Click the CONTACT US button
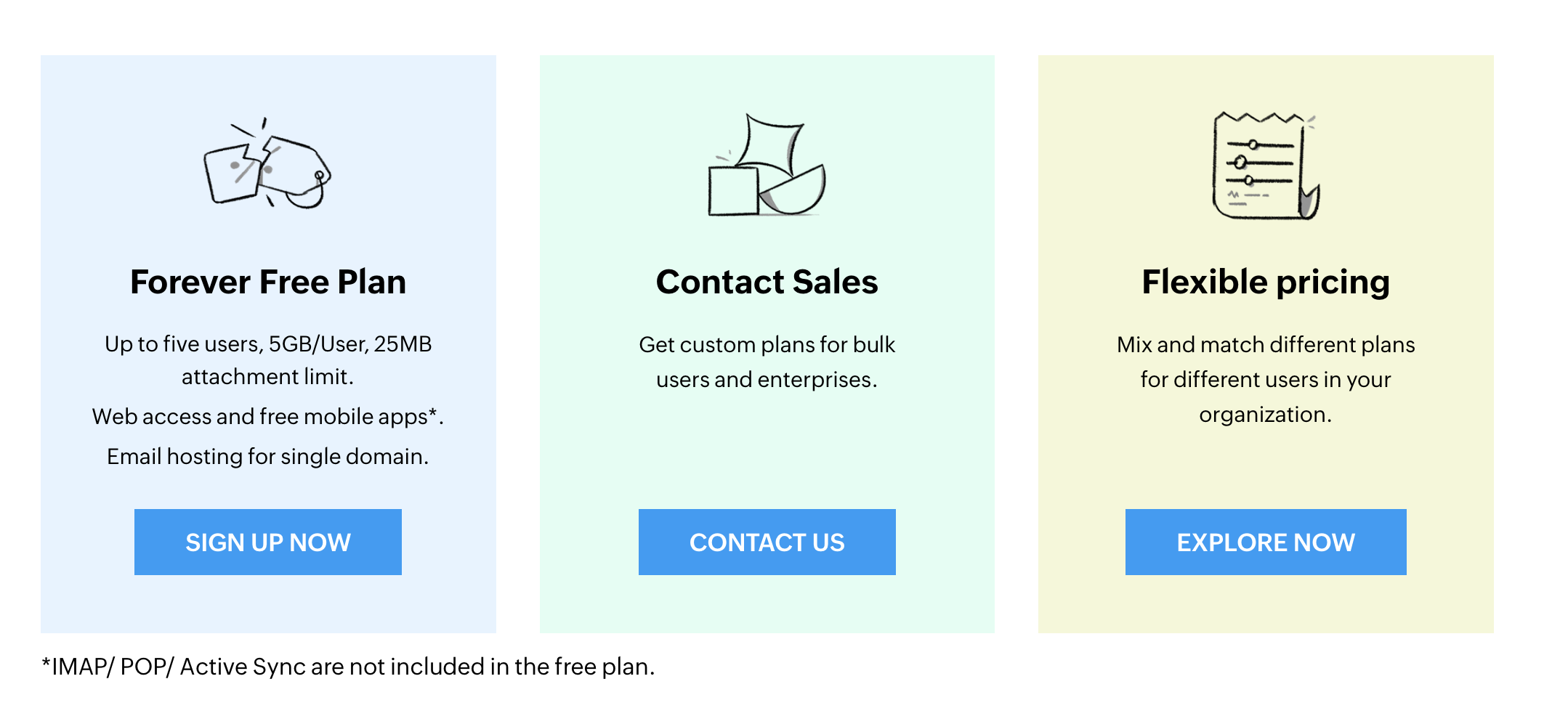This screenshot has width=1568, height=716. coord(767,542)
